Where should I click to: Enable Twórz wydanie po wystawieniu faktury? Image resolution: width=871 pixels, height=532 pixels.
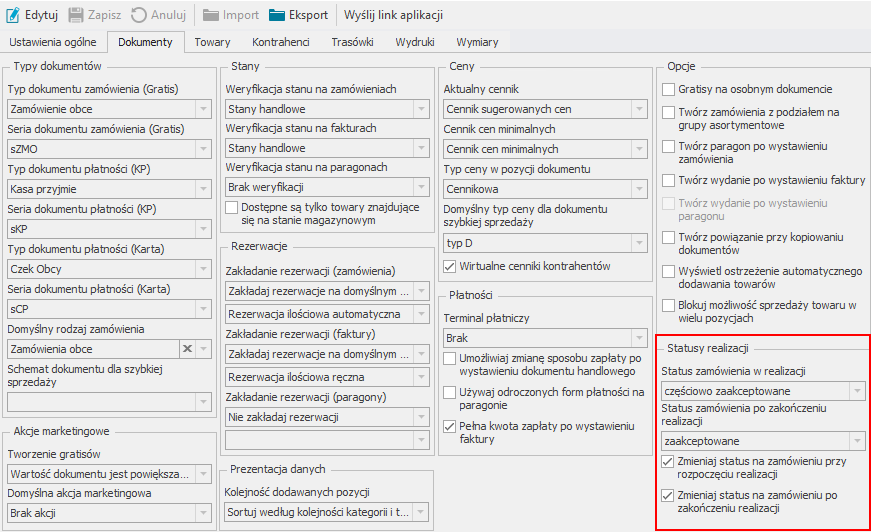[x=668, y=180]
